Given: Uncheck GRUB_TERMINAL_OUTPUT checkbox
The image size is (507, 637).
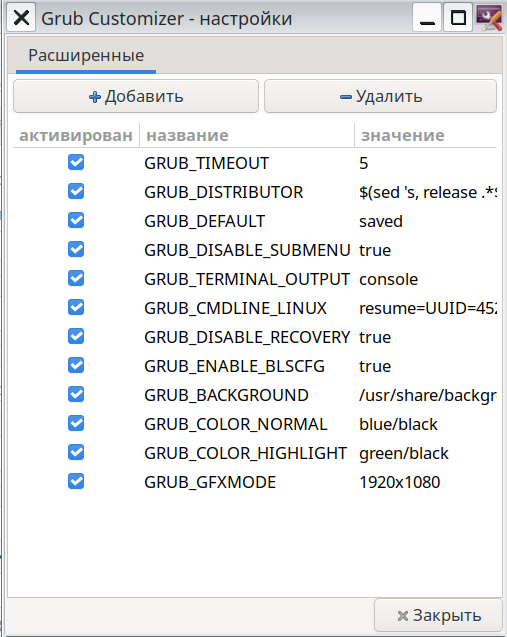Looking at the screenshot, I should 76,279.
